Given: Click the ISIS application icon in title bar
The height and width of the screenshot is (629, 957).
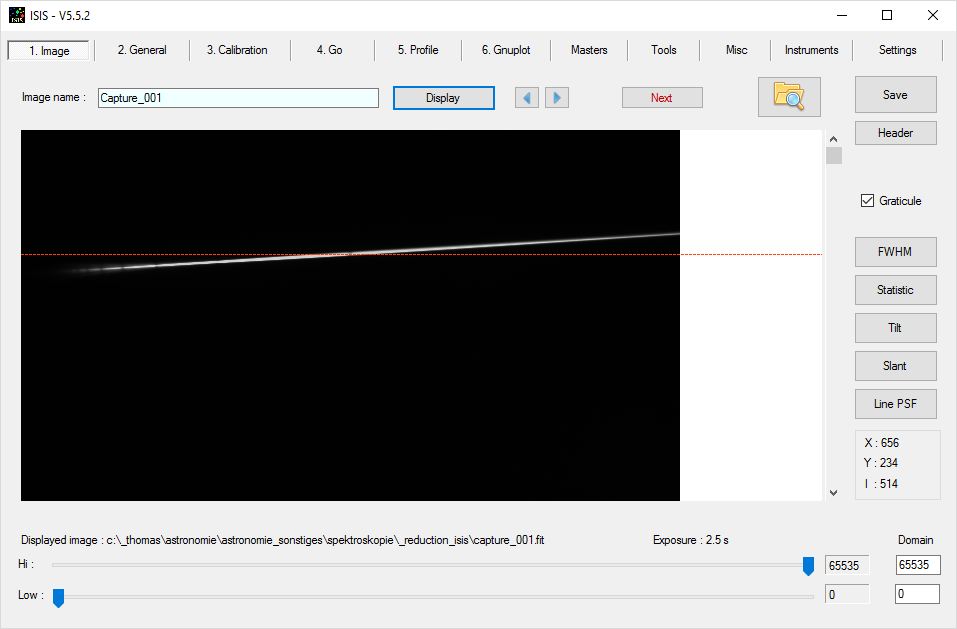Looking at the screenshot, I should coord(17,15).
